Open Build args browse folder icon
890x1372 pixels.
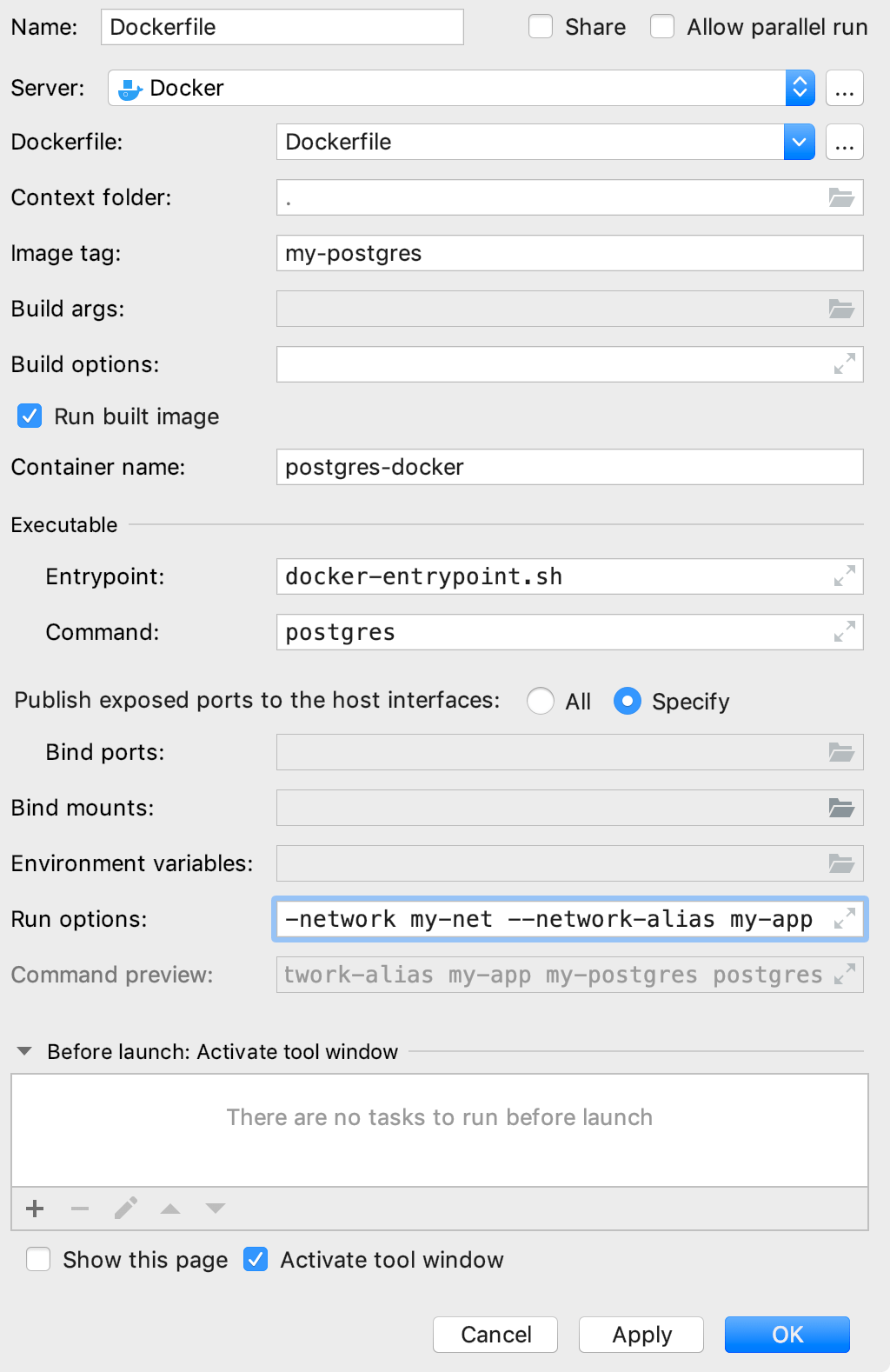[841, 309]
